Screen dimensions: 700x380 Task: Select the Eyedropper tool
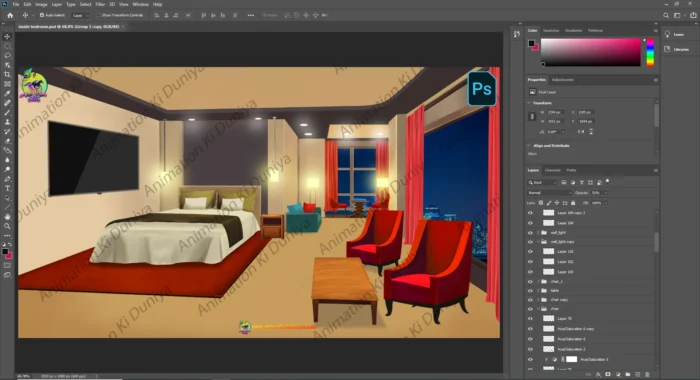7,93
